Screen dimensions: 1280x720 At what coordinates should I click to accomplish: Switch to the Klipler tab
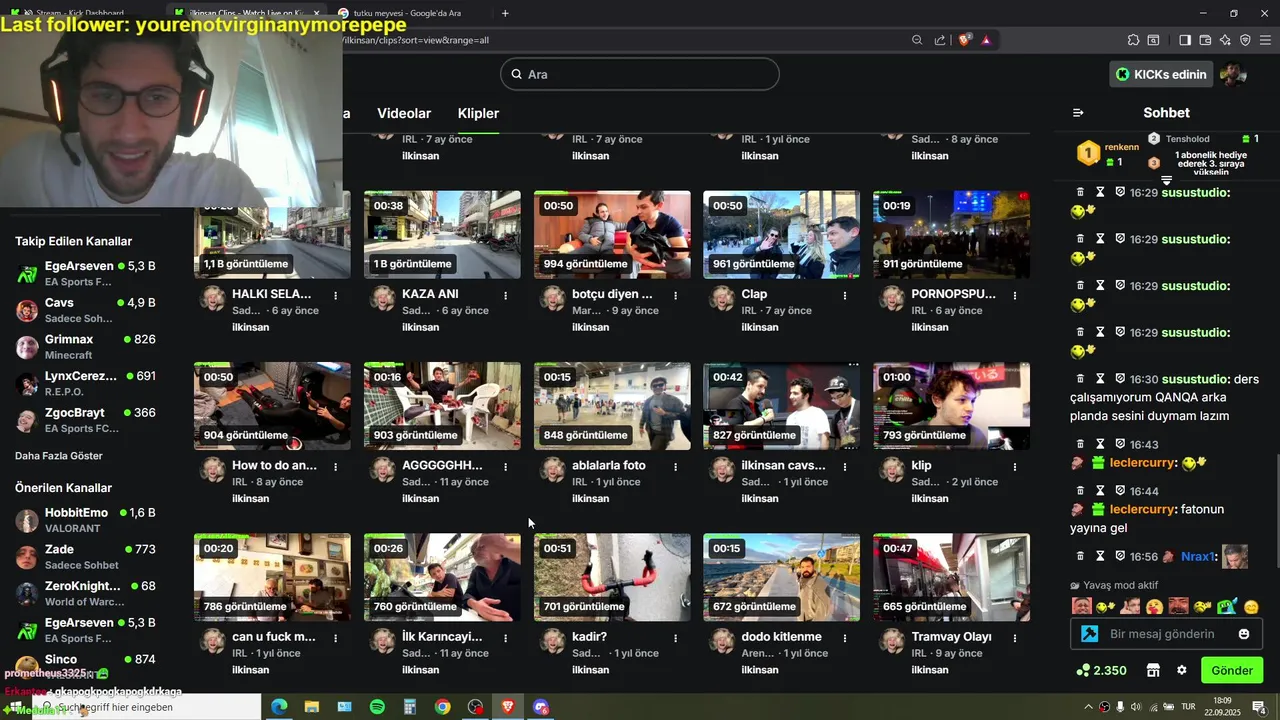point(478,113)
